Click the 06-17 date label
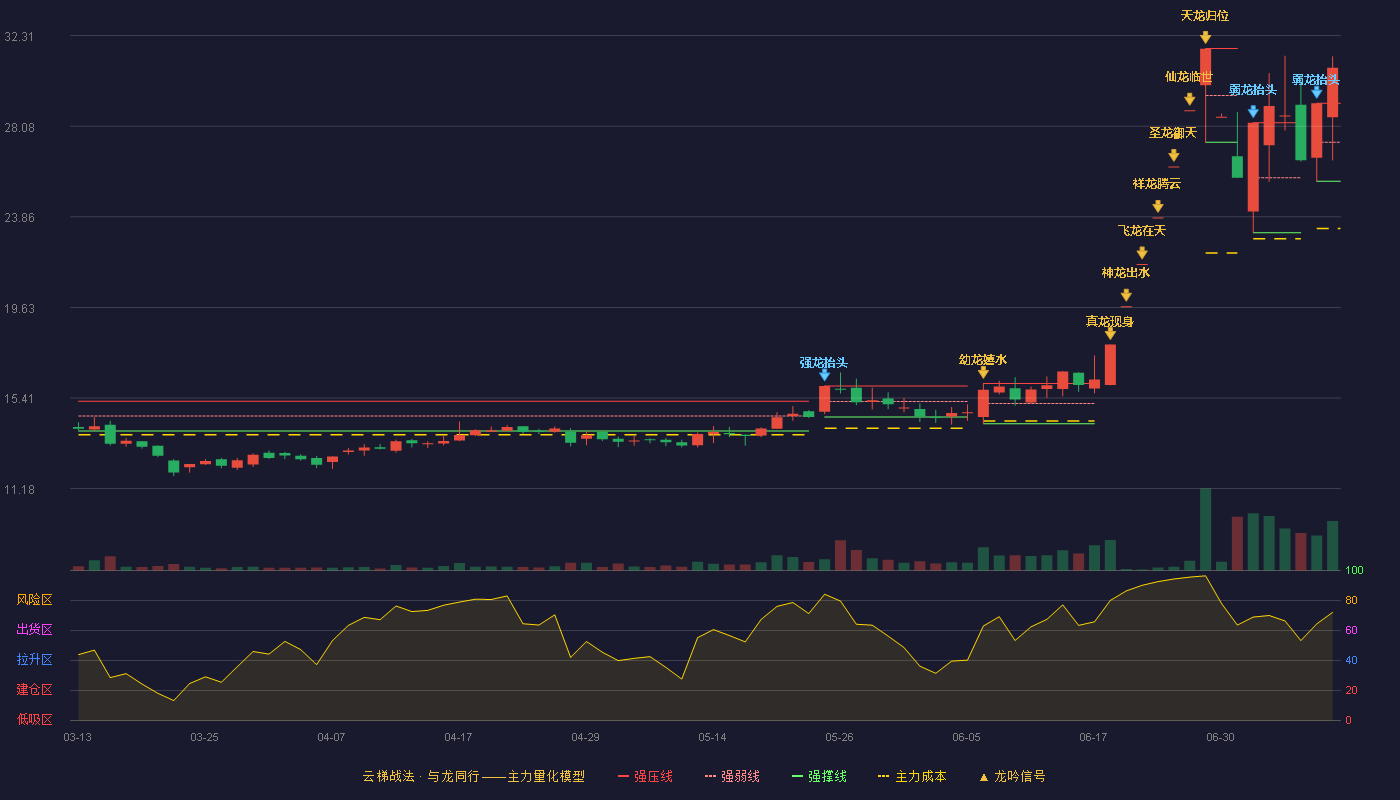 (x=1093, y=737)
